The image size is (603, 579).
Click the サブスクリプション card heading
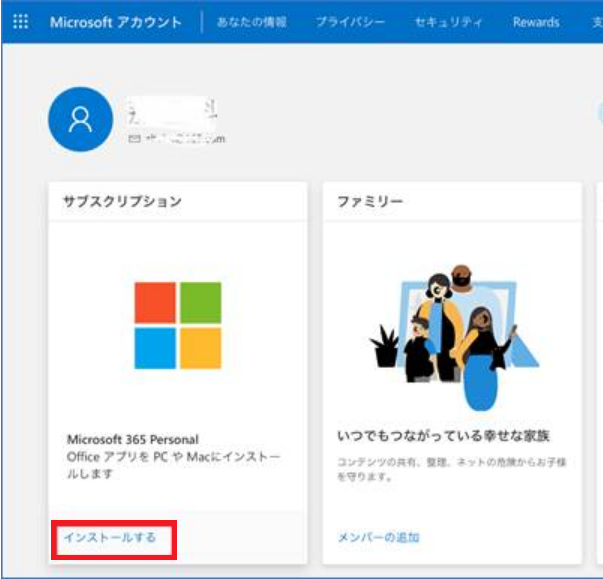(x=122, y=201)
